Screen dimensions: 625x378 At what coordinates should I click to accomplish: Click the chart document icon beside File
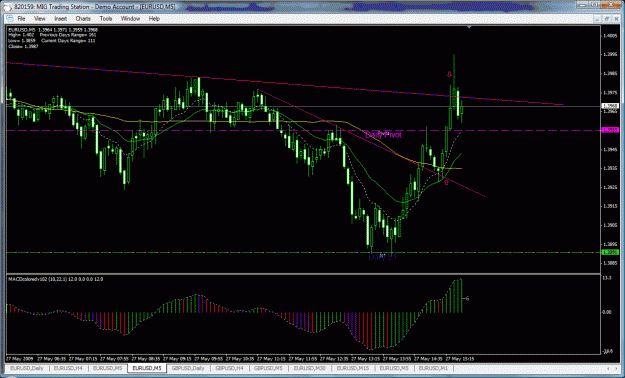click(x=9, y=19)
